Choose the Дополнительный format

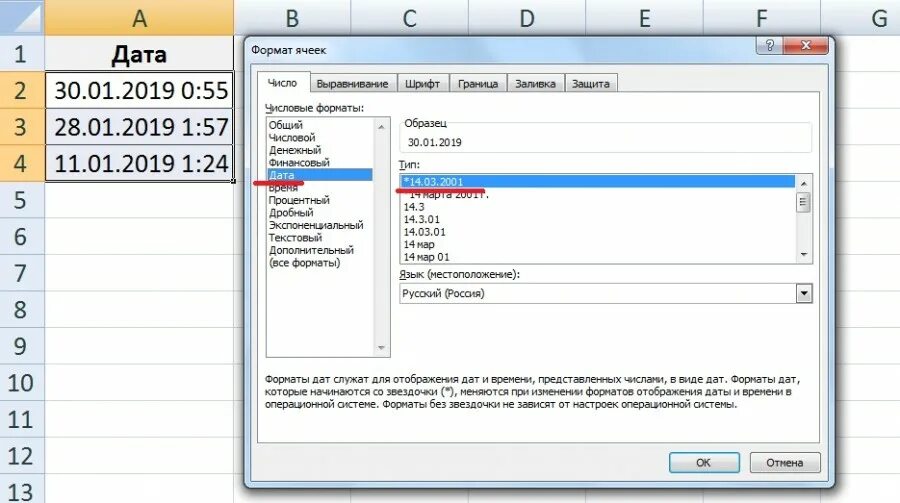(311, 250)
